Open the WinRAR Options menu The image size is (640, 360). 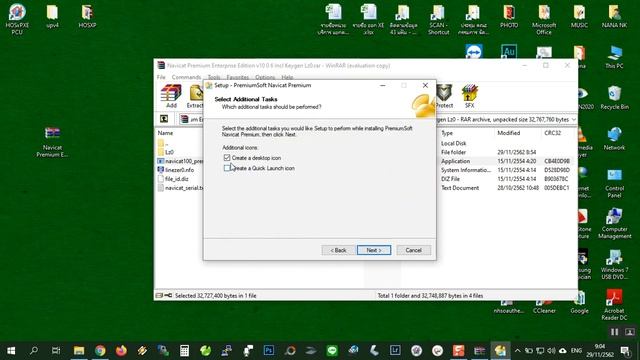point(265,77)
